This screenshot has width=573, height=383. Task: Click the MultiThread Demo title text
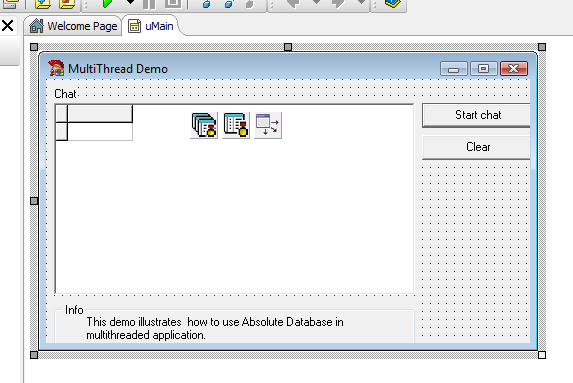pos(118,69)
